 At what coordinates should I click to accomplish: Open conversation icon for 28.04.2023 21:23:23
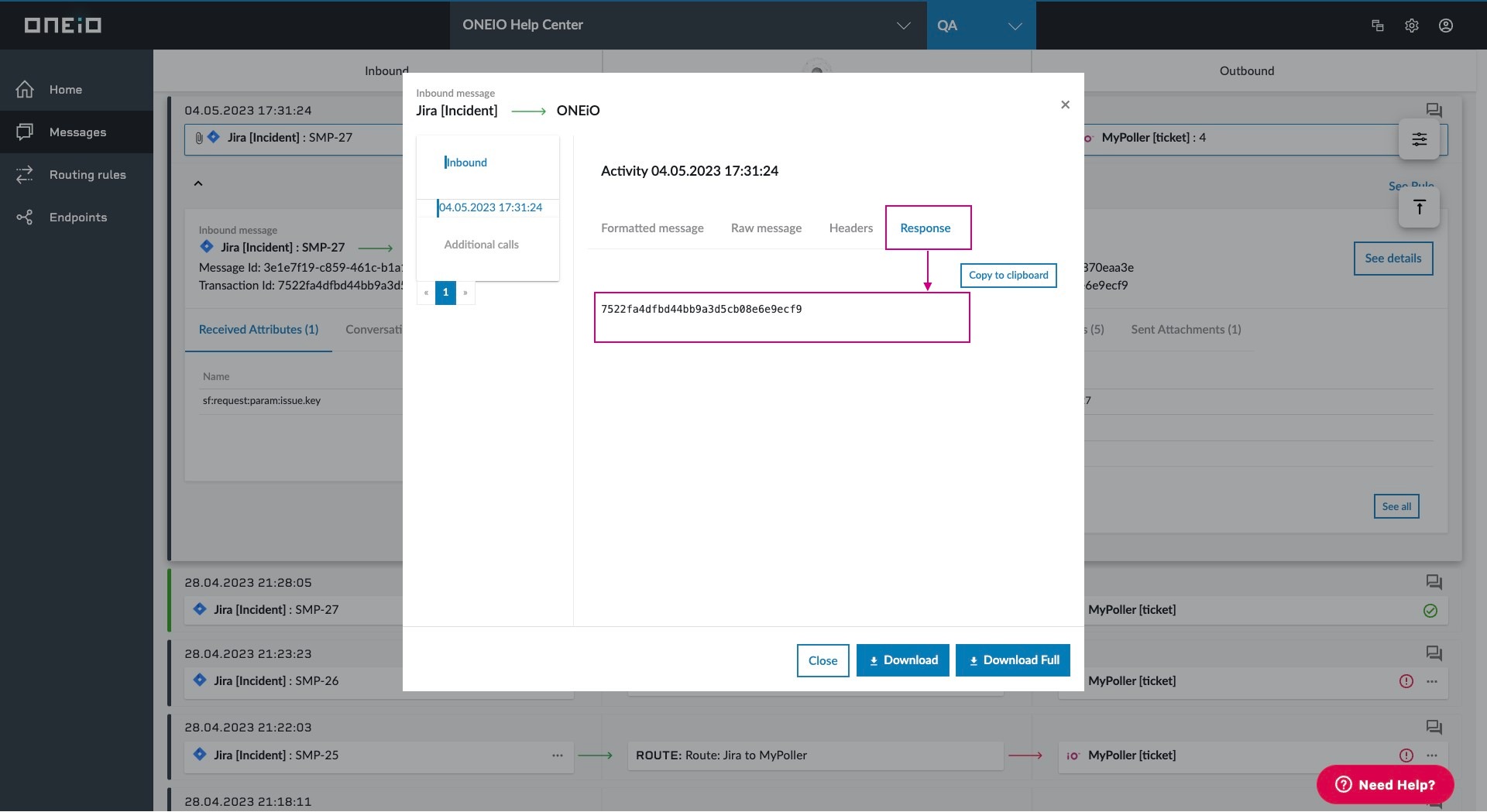pos(1434,653)
